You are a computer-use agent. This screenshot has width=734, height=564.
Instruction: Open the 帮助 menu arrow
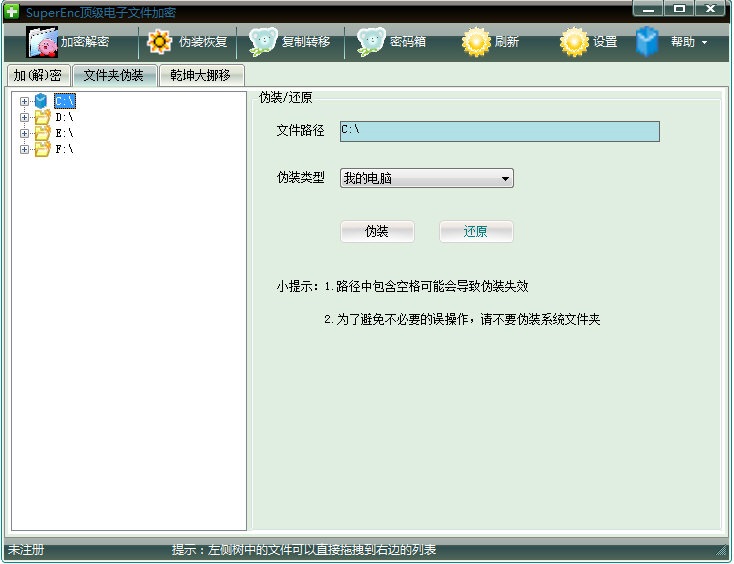point(705,43)
